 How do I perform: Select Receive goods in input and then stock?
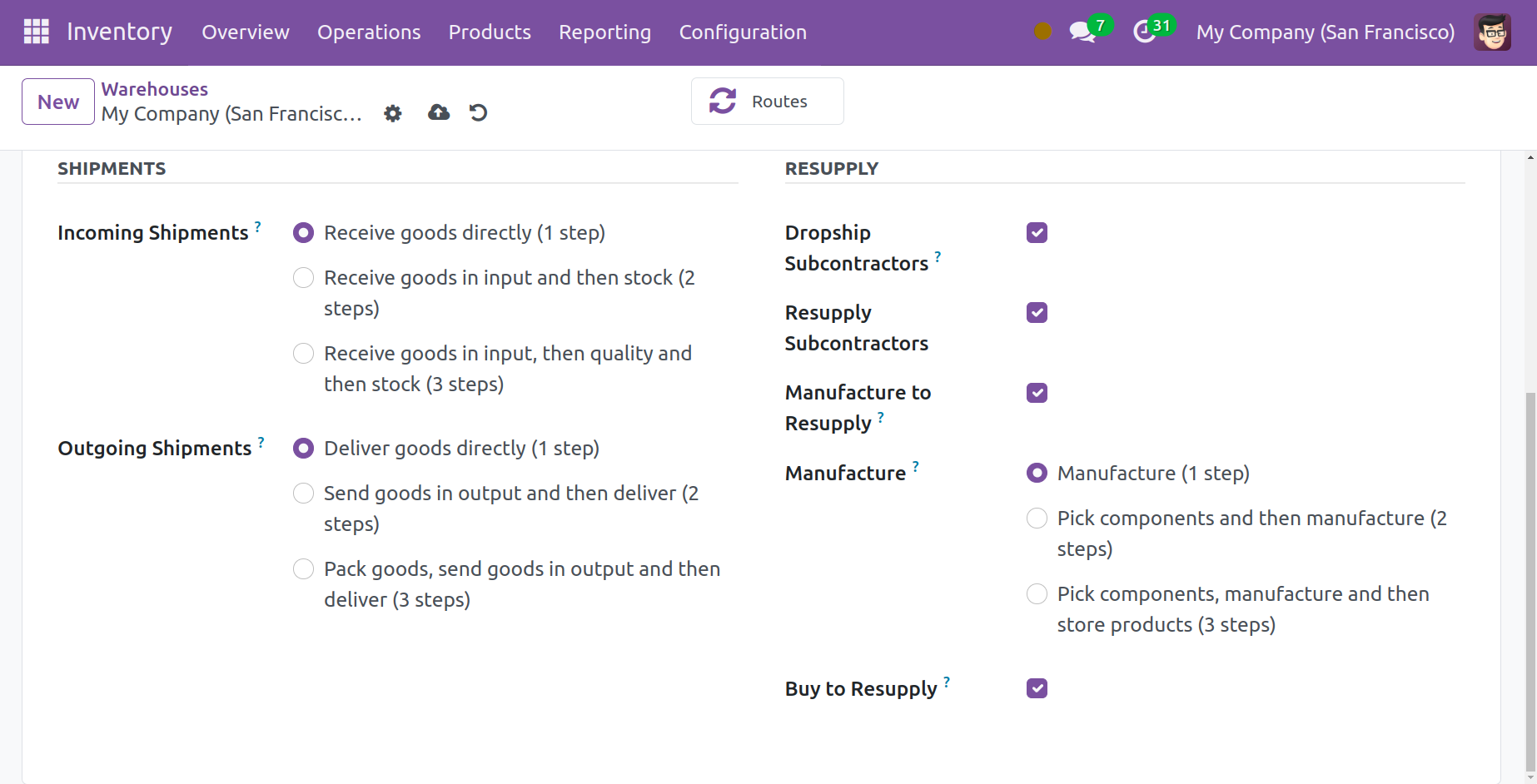[x=304, y=277]
